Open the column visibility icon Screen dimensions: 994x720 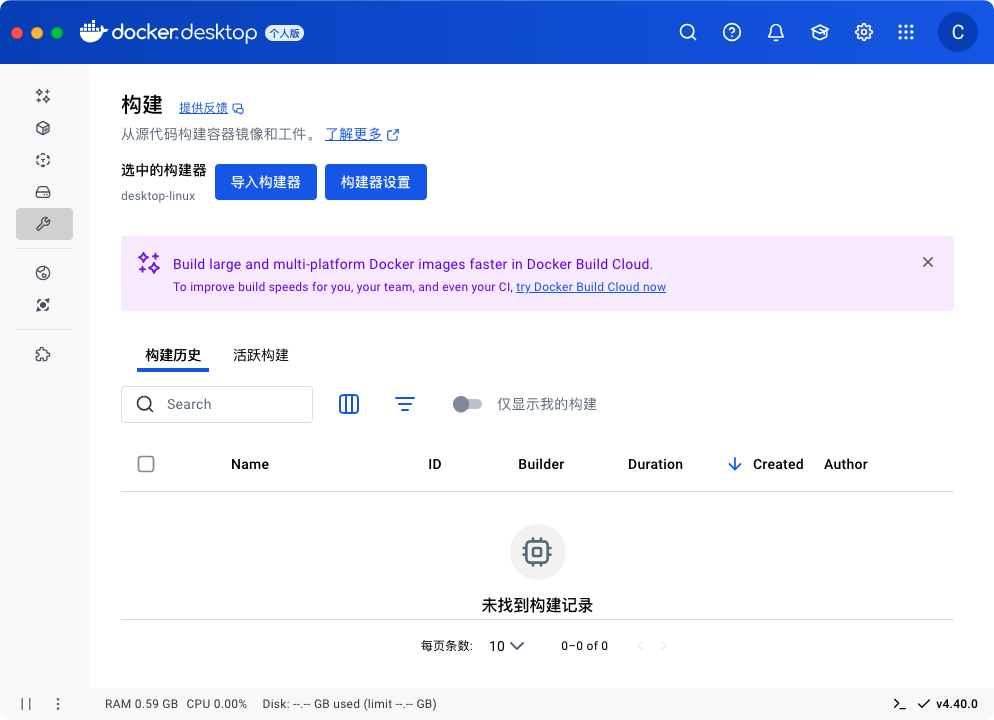tap(349, 404)
